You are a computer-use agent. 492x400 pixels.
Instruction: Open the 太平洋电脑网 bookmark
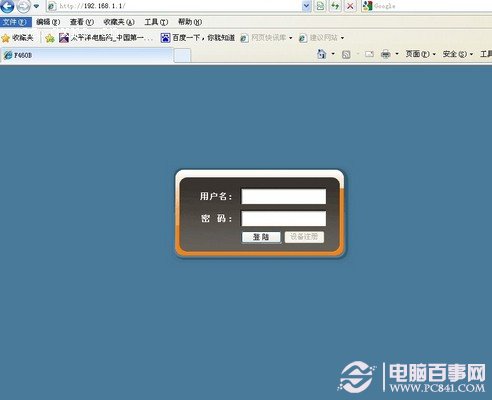tap(106, 38)
